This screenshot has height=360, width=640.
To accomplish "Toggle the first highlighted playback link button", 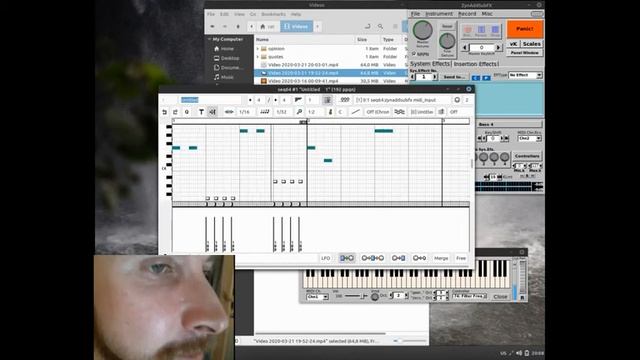I will [x=347, y=258].
